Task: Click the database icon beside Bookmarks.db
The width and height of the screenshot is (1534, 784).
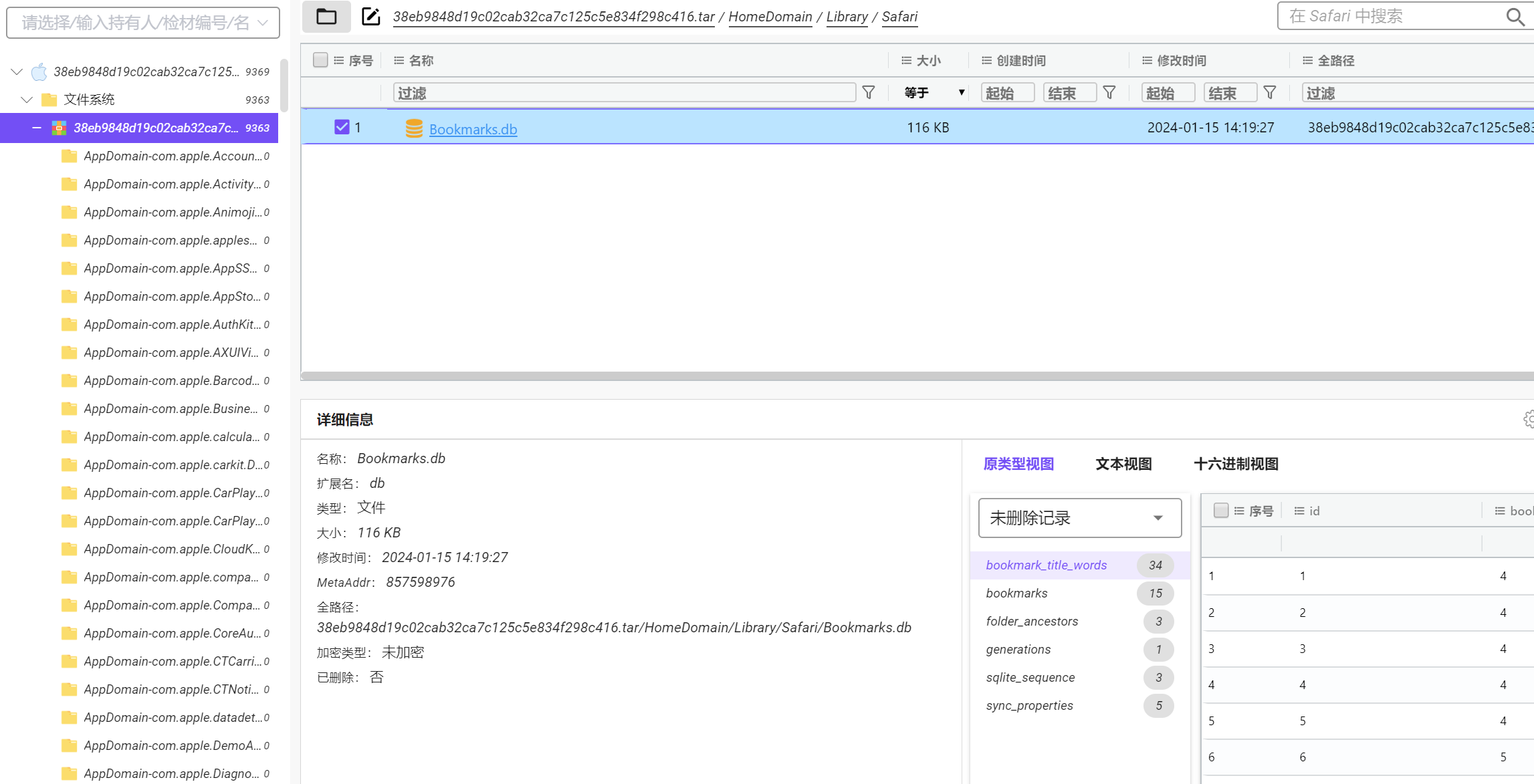Action: [415, 128]
